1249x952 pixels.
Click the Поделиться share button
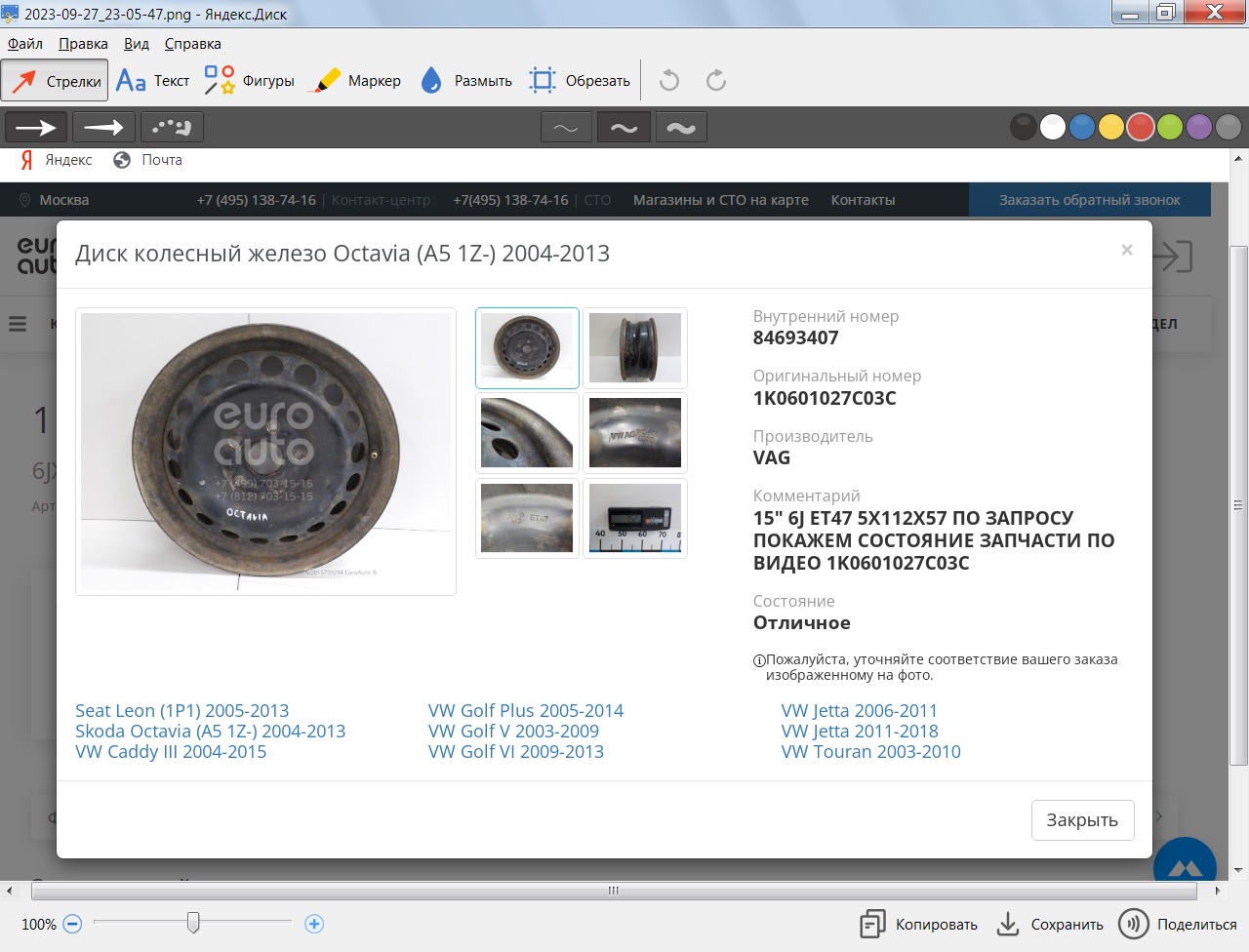(x=1178, y=924)
